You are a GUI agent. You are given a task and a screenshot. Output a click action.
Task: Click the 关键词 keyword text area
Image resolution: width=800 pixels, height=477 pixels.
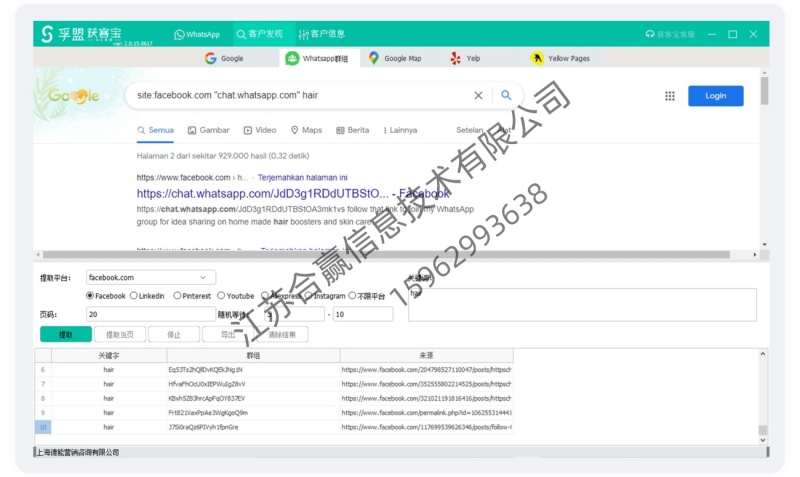582,305
